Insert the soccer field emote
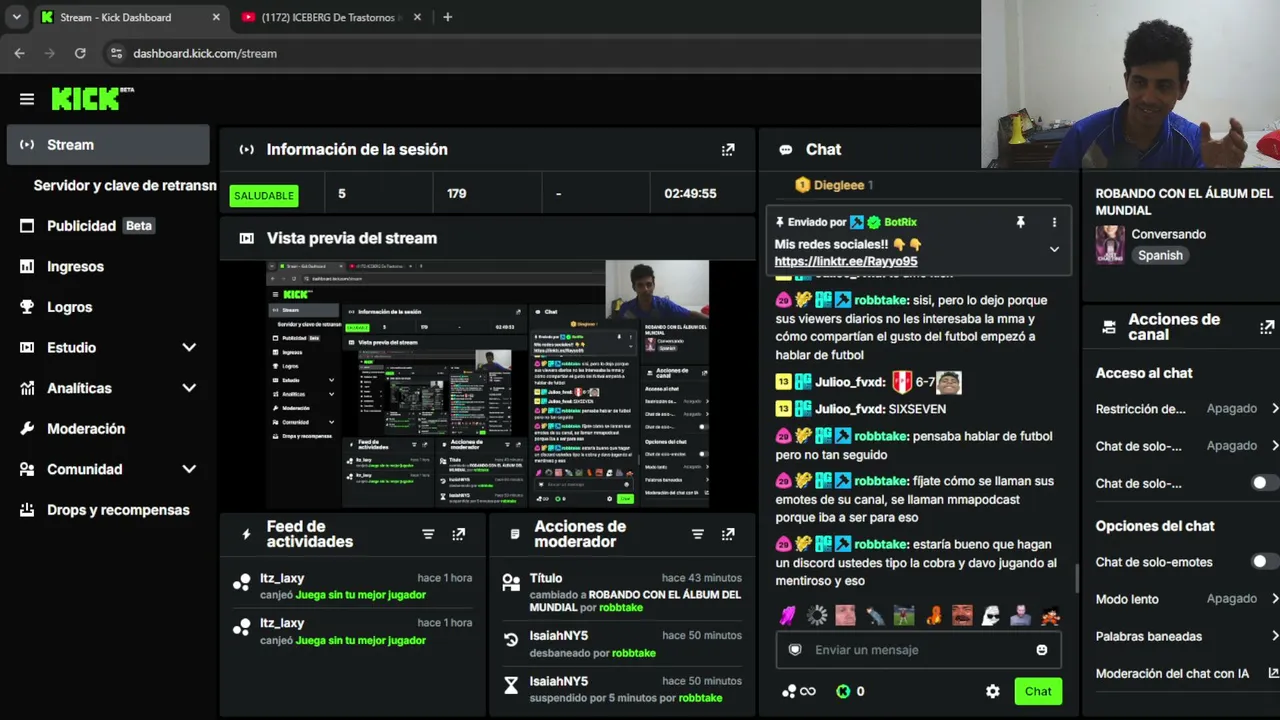This screenshot has width=1280, height=720. (904, 616)
